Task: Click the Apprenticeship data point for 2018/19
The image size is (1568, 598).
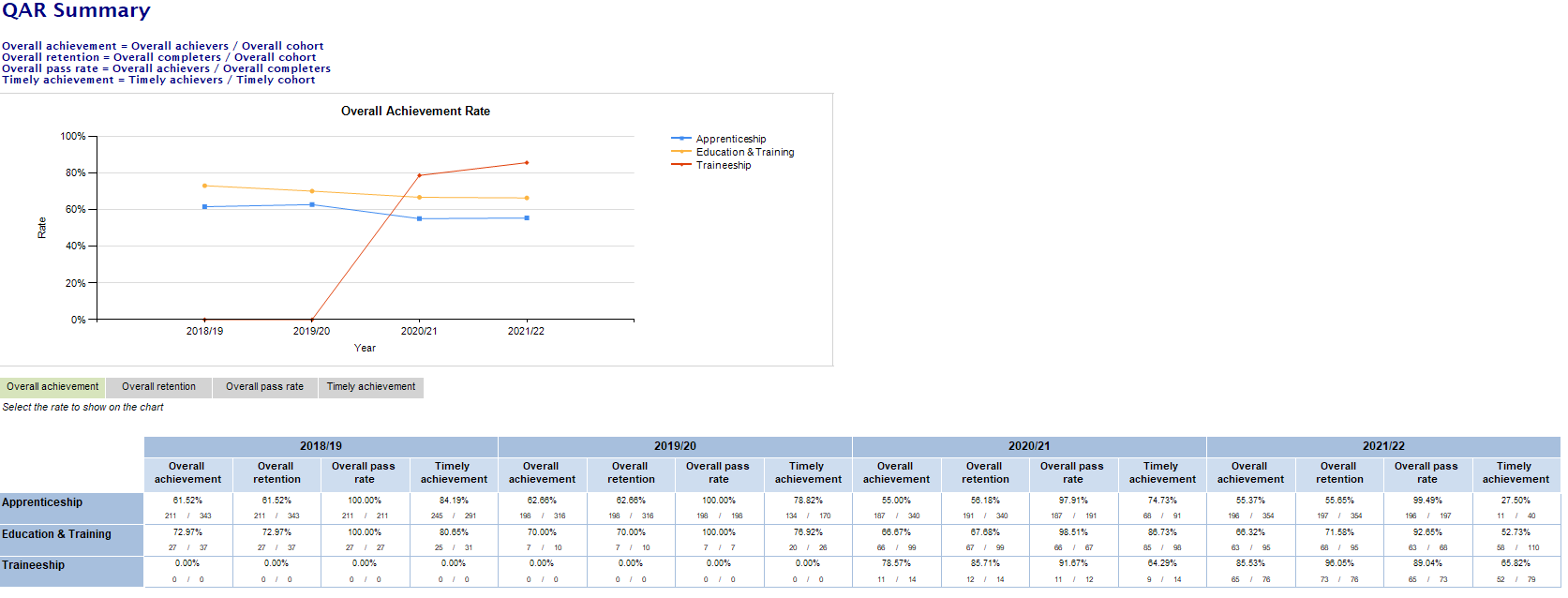Action: tap(205, 207)
